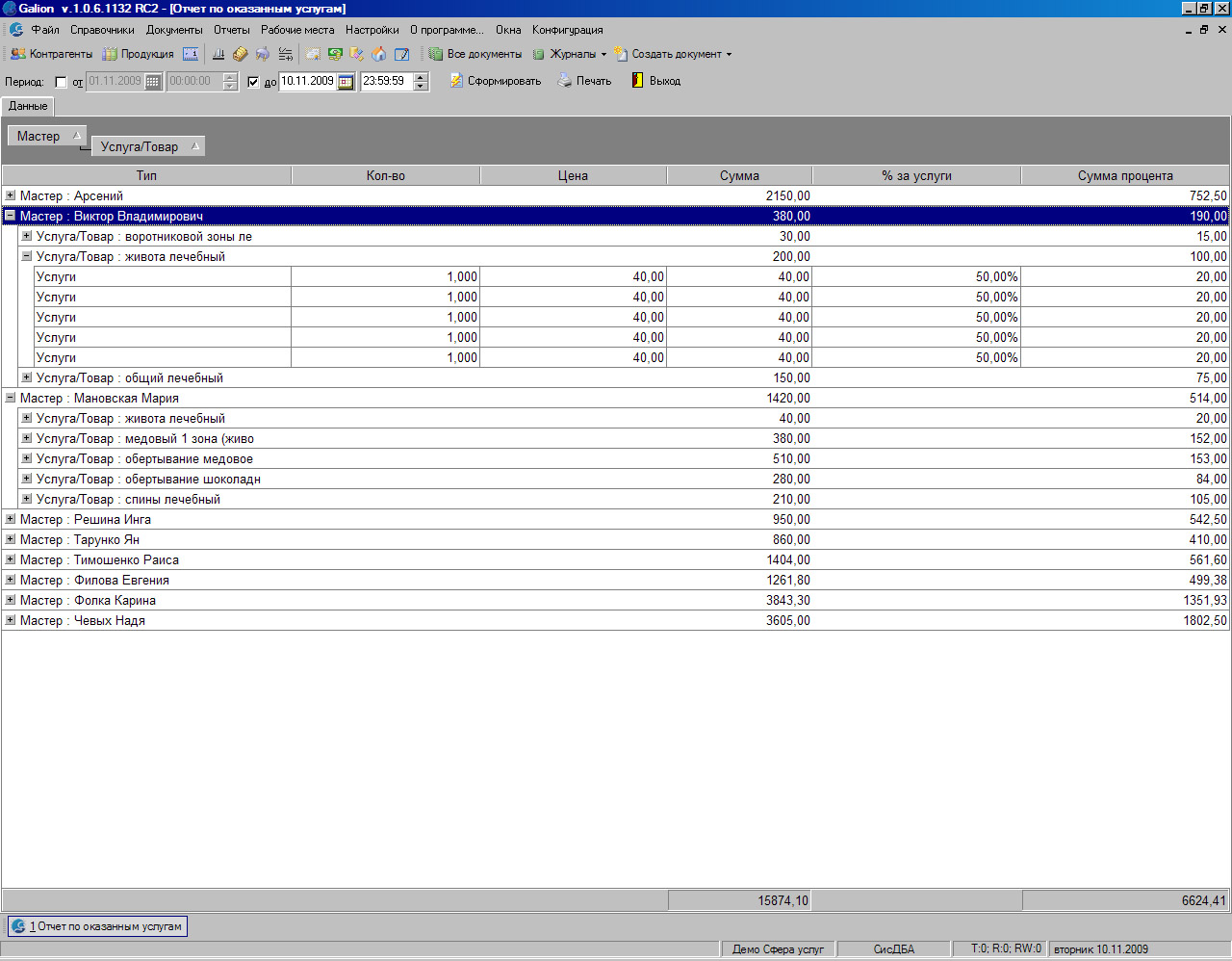Expand Услуга/Товар : спины лечебный

click(27, 499)
